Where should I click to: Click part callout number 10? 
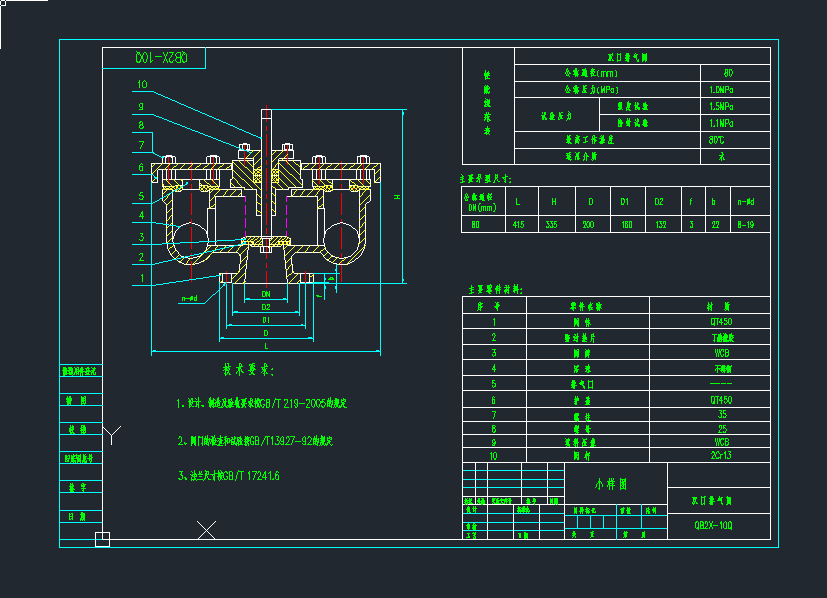tap(142, 85)
